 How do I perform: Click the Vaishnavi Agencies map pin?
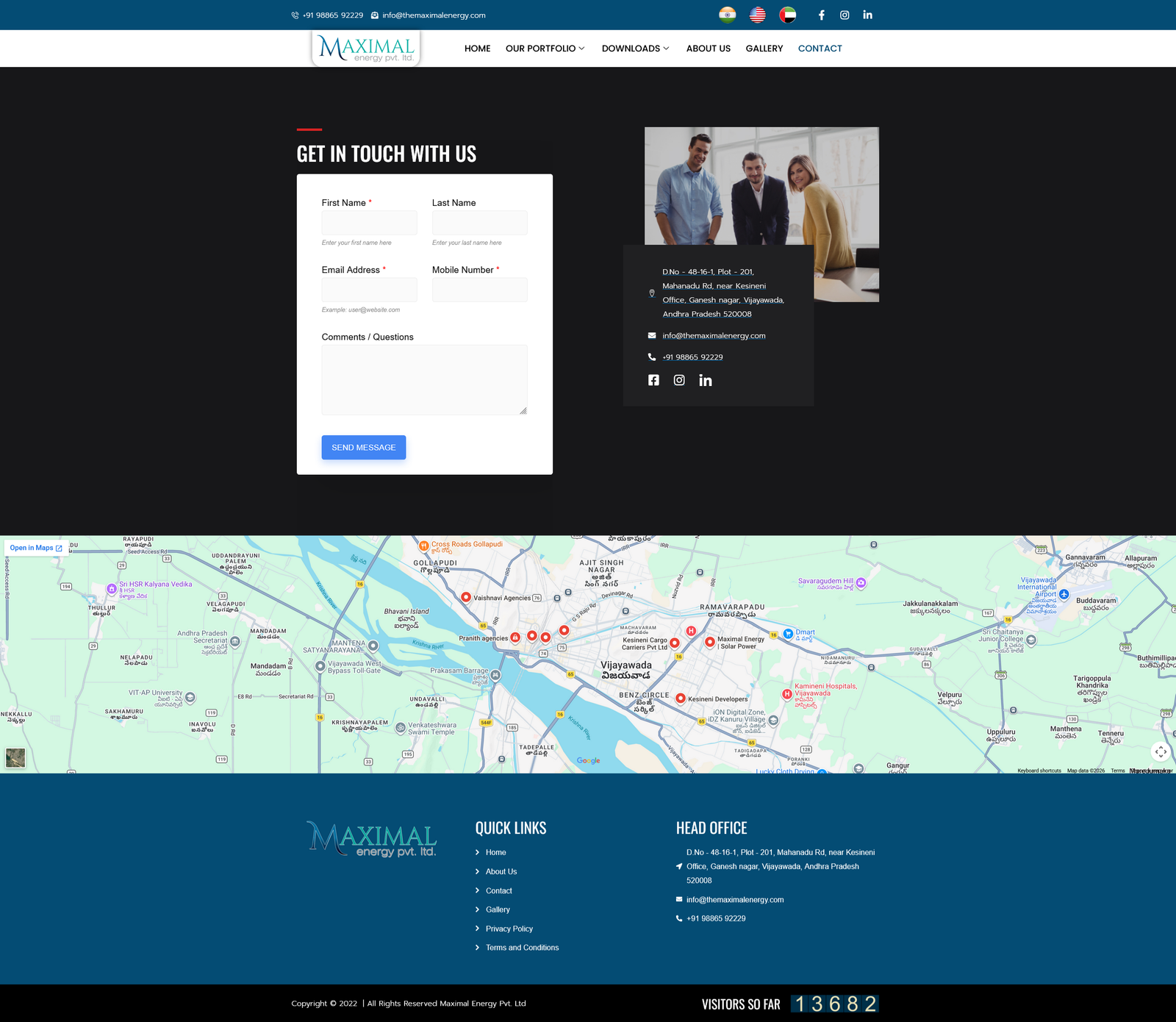466,597
